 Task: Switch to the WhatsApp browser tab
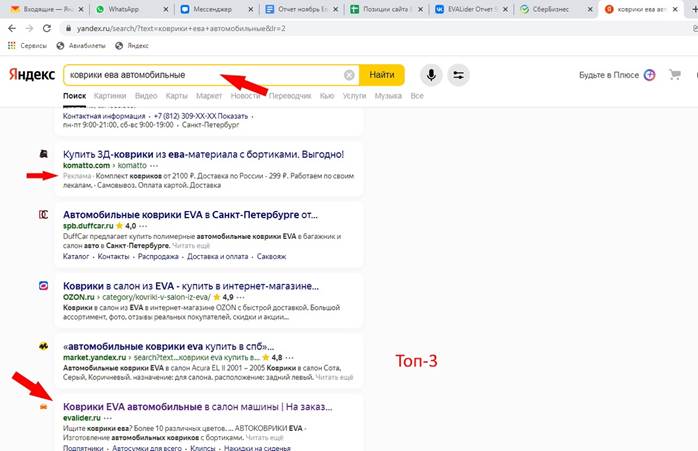[x=131, y=9]
